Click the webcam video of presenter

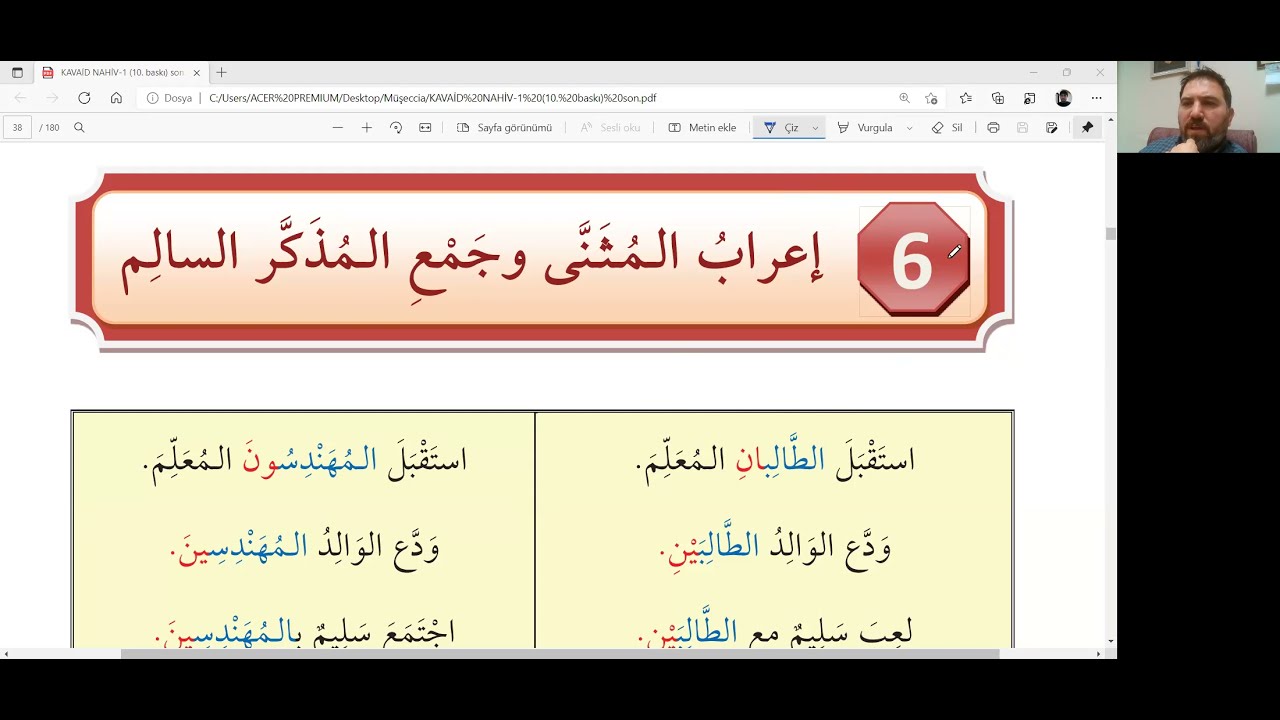1199,107
